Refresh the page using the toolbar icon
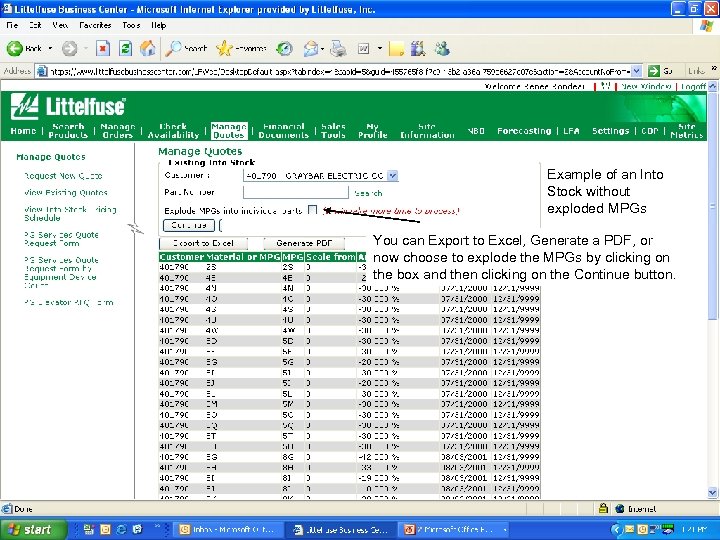 click(125, 48)
